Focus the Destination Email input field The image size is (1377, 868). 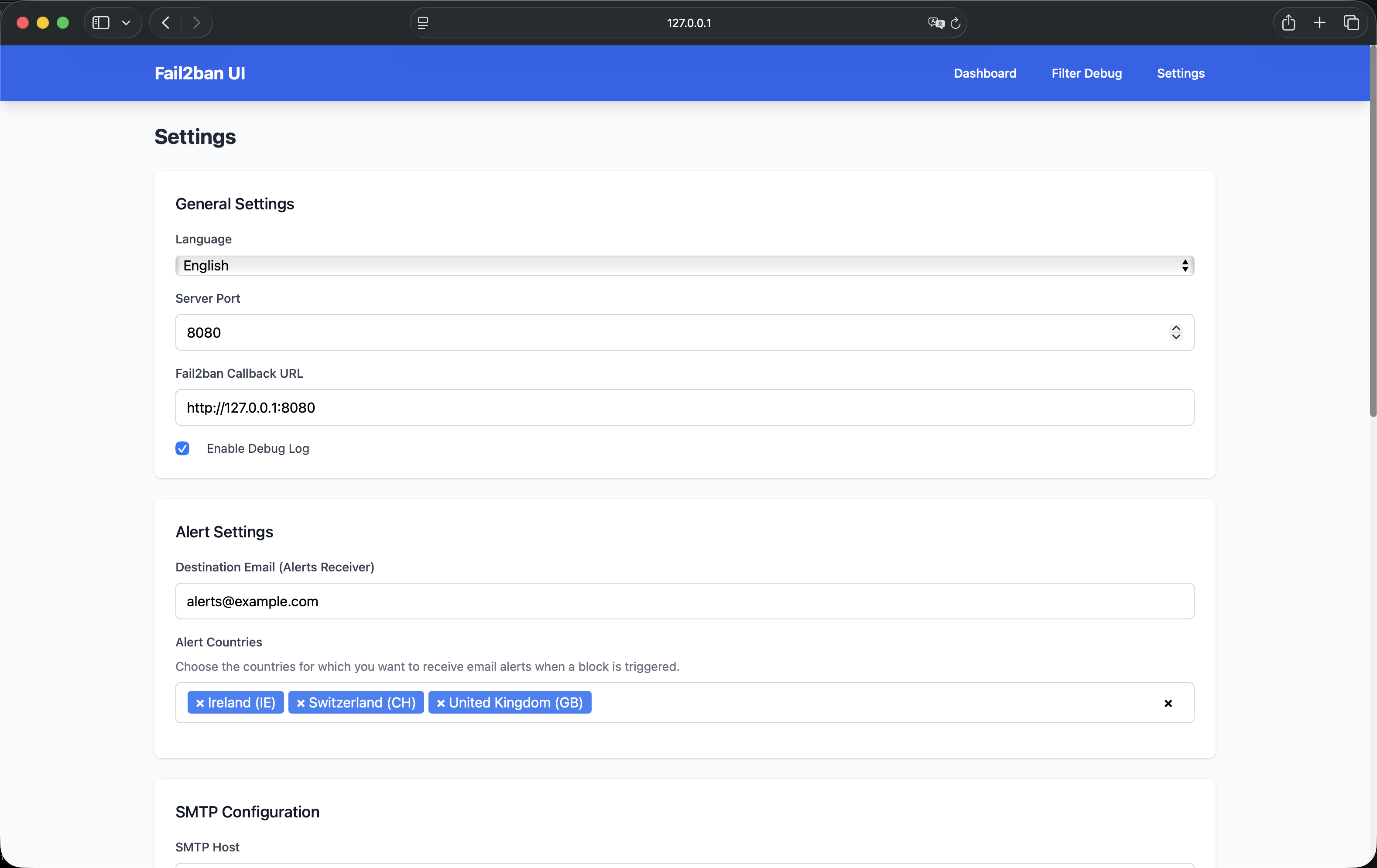(x=685, y=601)
